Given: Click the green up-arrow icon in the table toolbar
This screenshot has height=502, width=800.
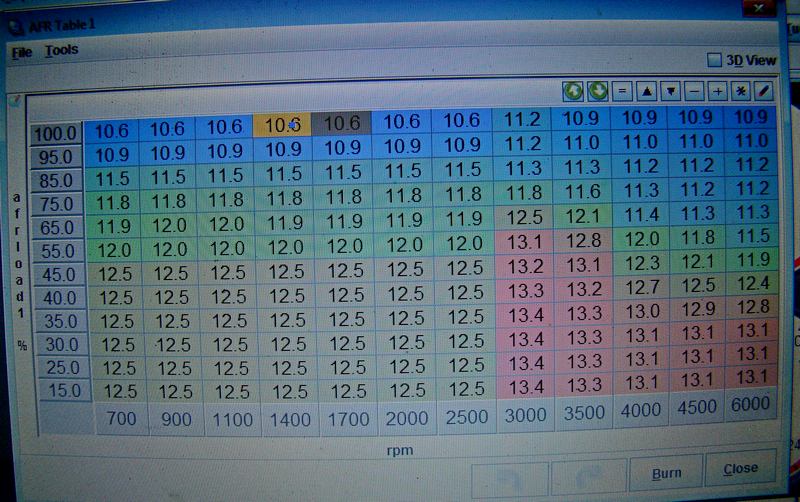Looking at the screenshot, I should 573,91.
